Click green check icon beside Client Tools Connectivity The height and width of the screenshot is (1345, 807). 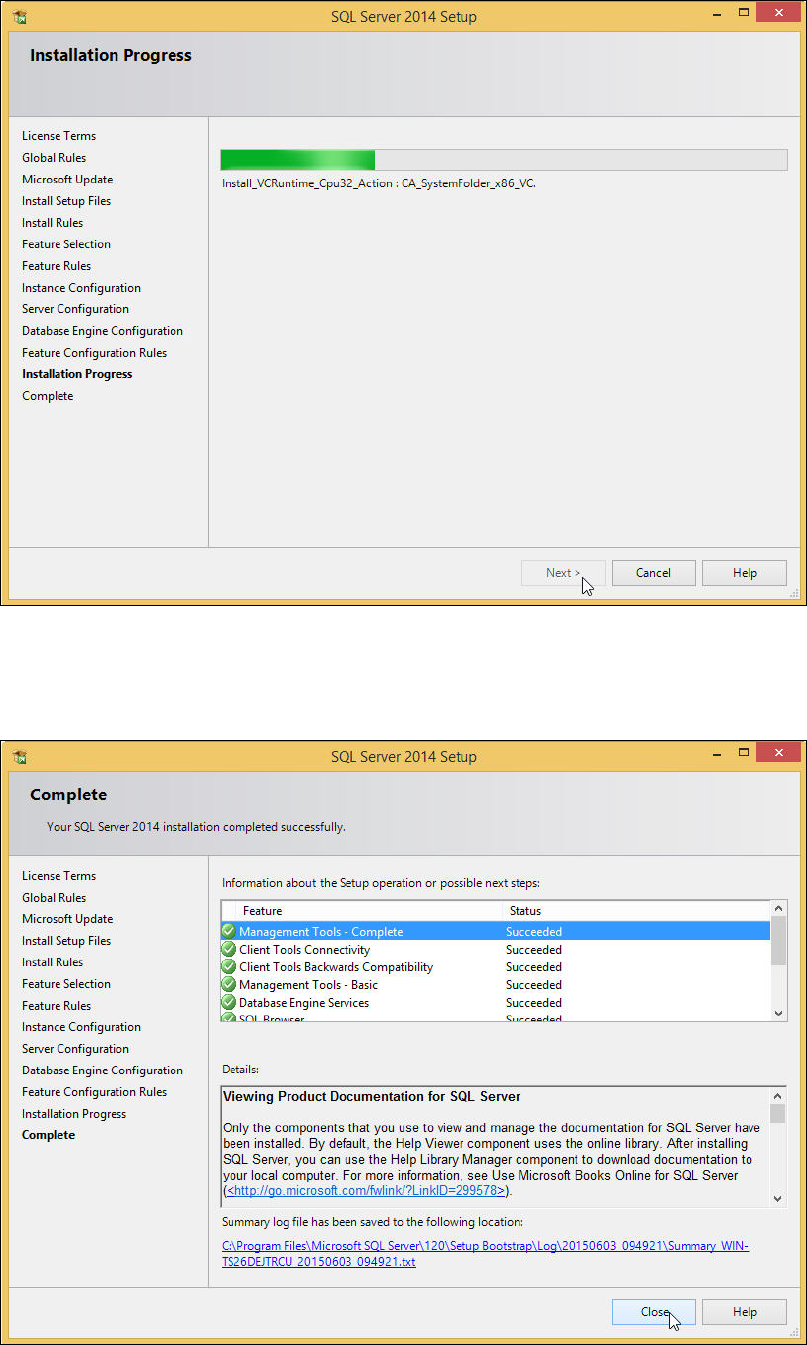point(229,950)
